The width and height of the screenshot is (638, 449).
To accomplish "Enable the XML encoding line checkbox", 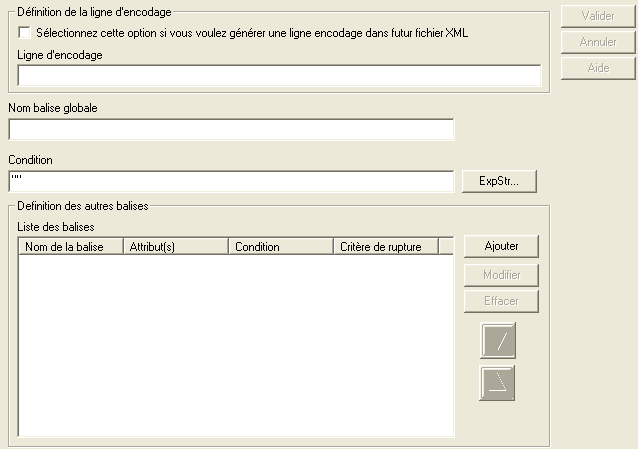I will (x=25, y=33).
